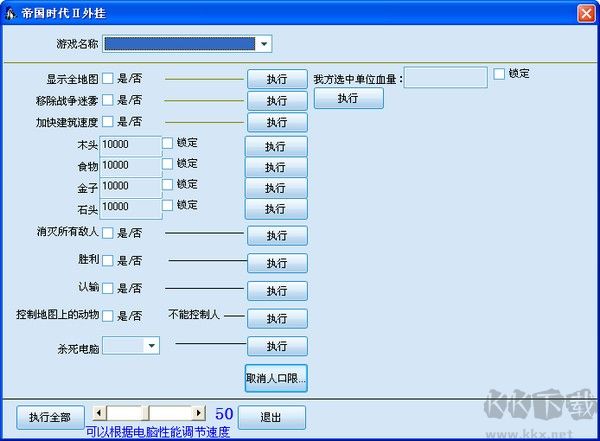Click 执行 next to 石头
The image size is (600, 441).
(x=276, y=209)
